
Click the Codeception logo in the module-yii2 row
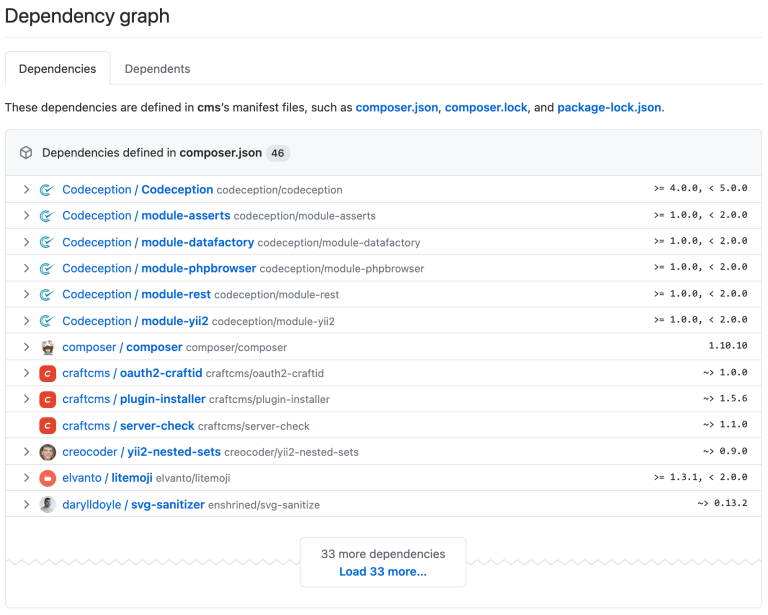pos(47,321)
